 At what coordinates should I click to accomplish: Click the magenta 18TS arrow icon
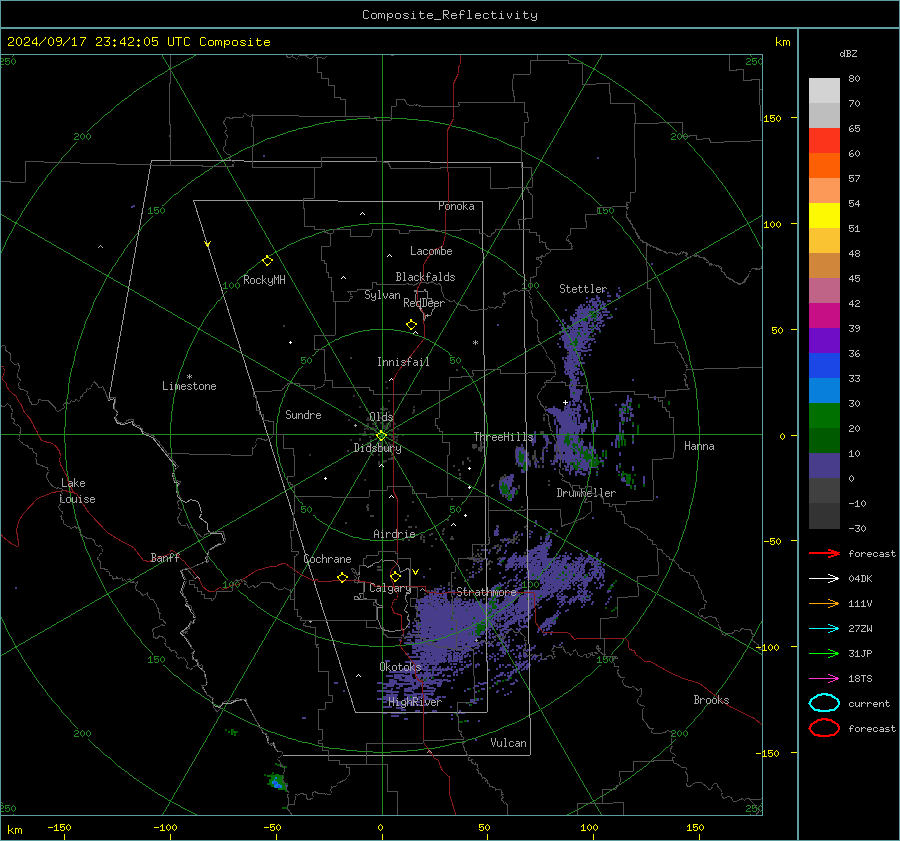pos(824,679)
